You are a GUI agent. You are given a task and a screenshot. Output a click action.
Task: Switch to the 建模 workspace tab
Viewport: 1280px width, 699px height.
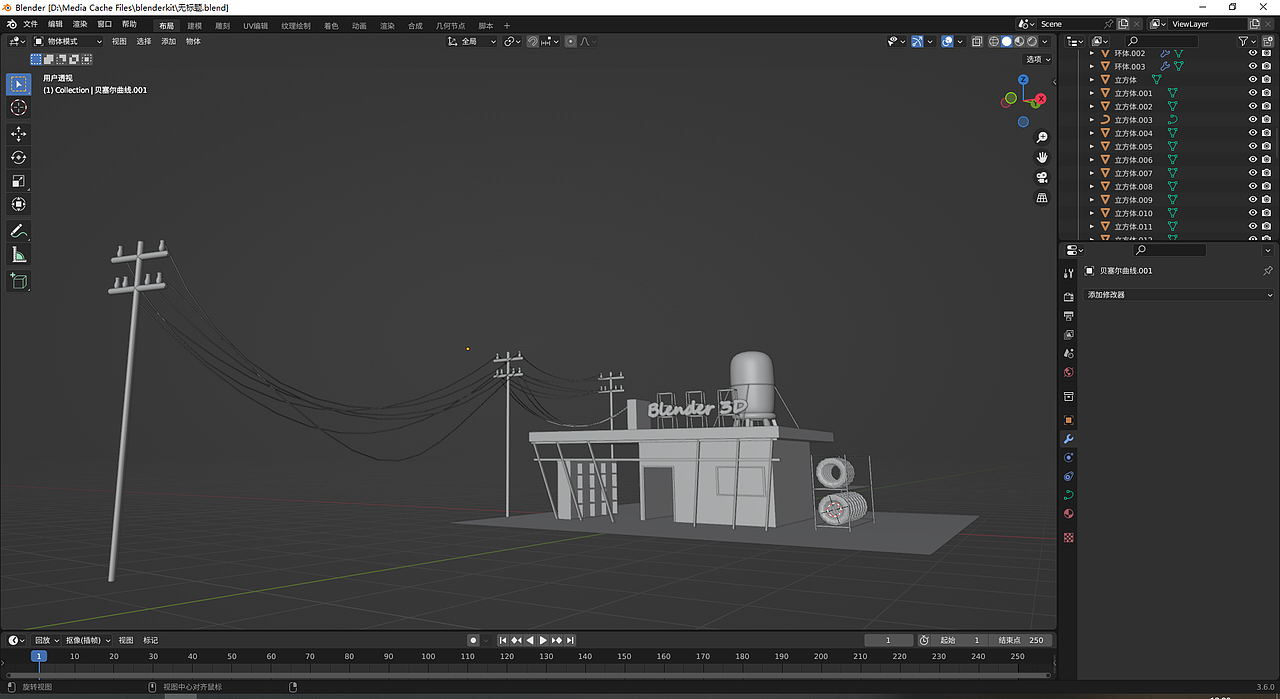click(x=194, y=25)
